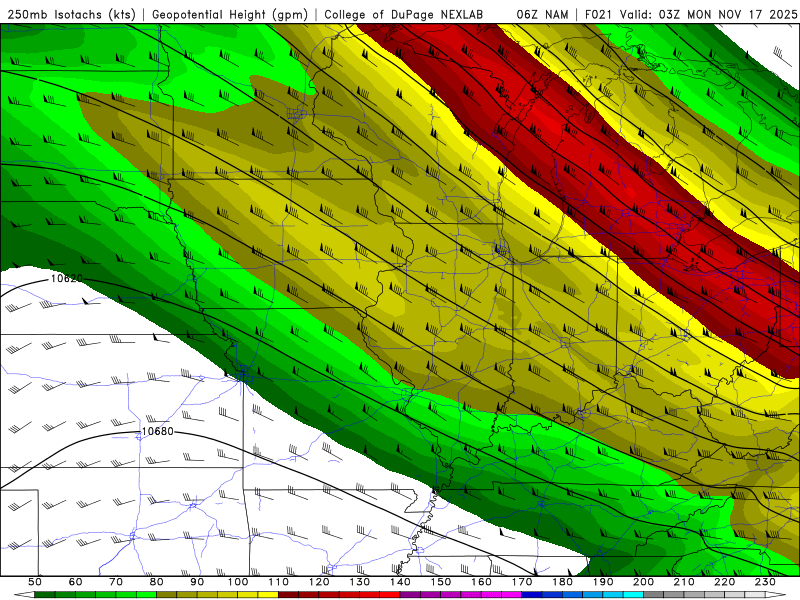The height and width of the screenshot is (600, 800).
Task: Click the 150 value on the color scale
Action: click(x=441, y=582)
